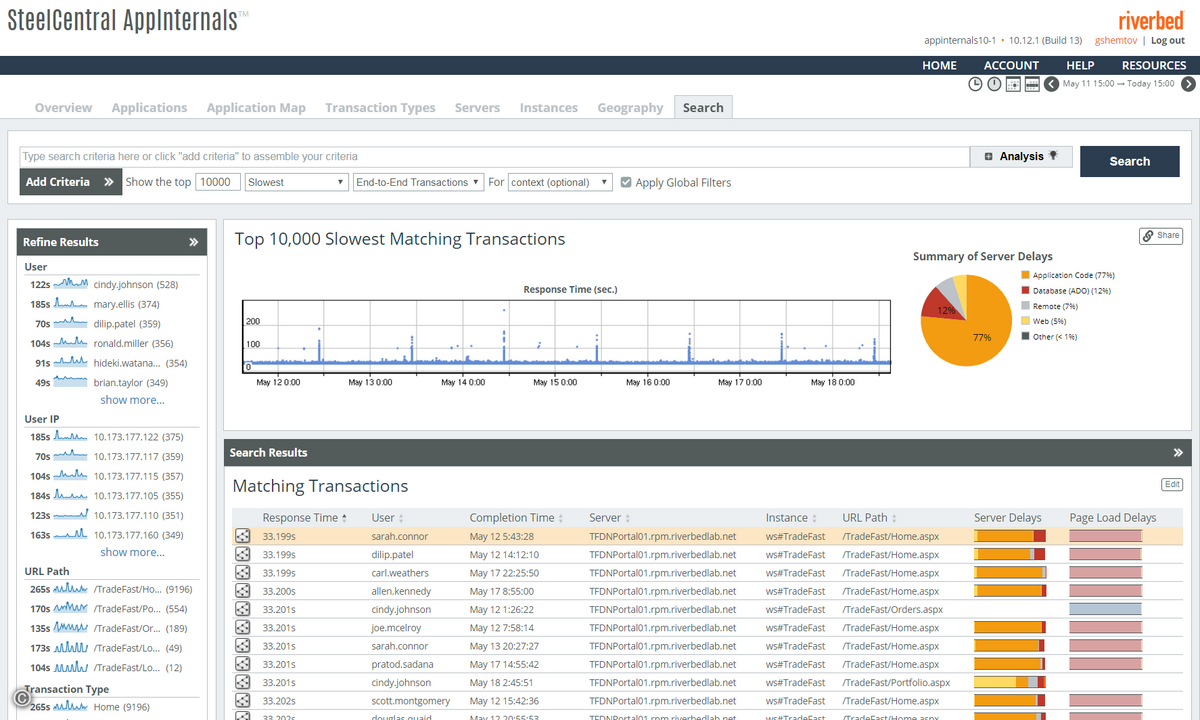Viewport: 1200px width, 720px height.
Task: Click the Share link icon button
Action: [x=1161, y=236]
